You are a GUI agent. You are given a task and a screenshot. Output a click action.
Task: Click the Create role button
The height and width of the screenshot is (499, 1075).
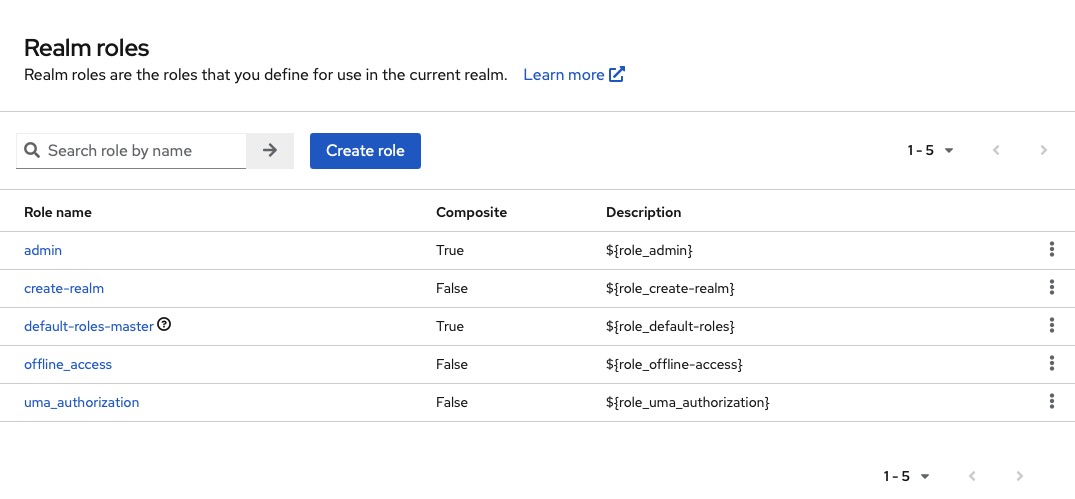(365, 151)
